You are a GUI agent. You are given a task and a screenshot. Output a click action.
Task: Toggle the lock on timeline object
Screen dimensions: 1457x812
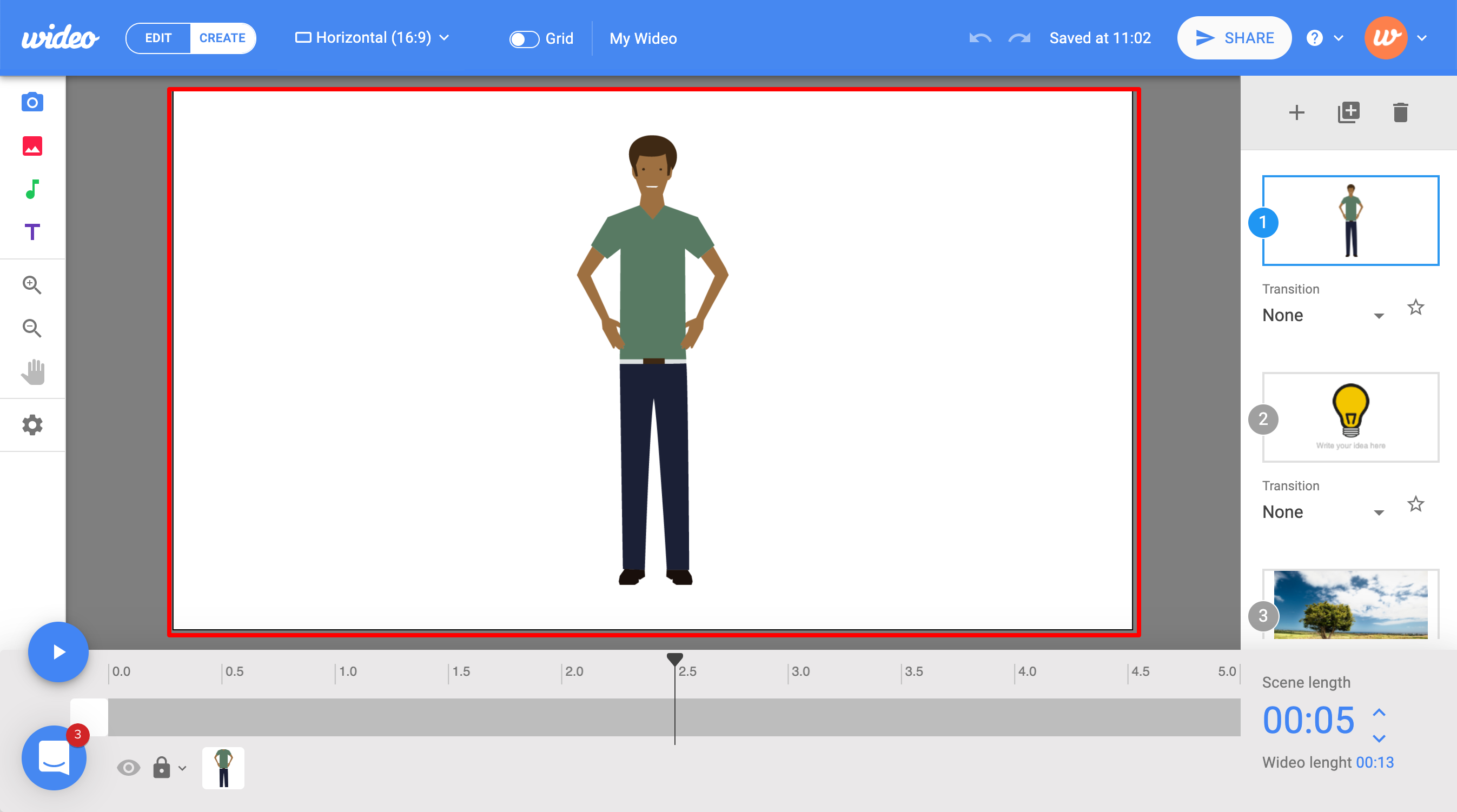tap(162, 768)
